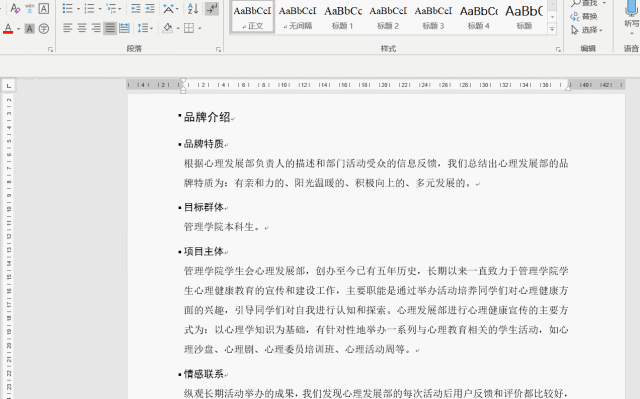Open the Borders dropdown arrow
This screenshot has width=640, height=399.
point(200,28)
